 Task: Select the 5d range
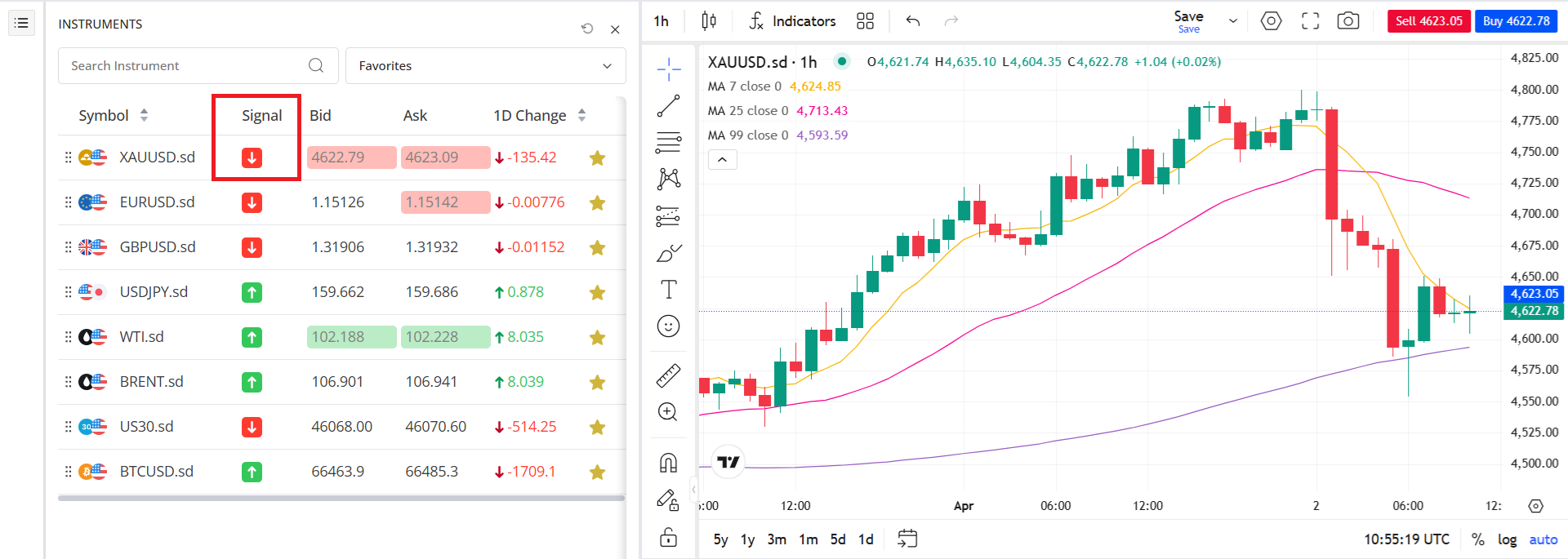[x=838, y=539]
